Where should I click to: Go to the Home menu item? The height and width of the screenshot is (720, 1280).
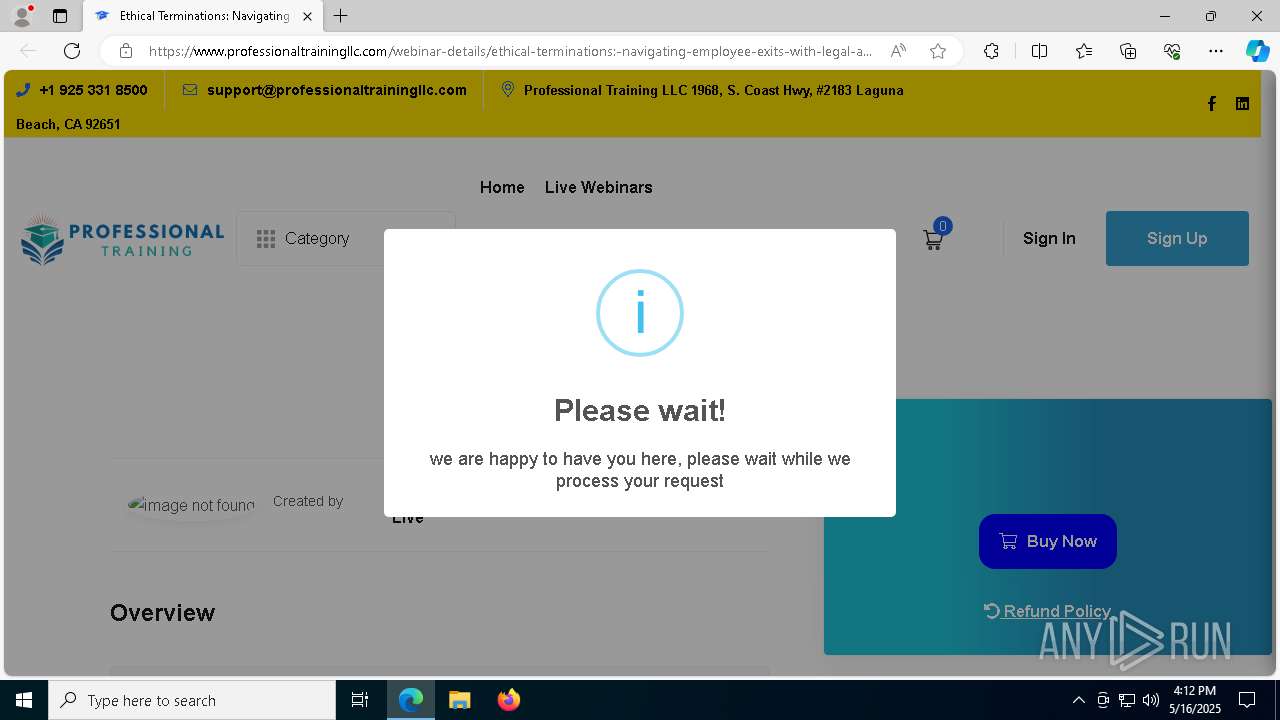click(x=502, y=187)
